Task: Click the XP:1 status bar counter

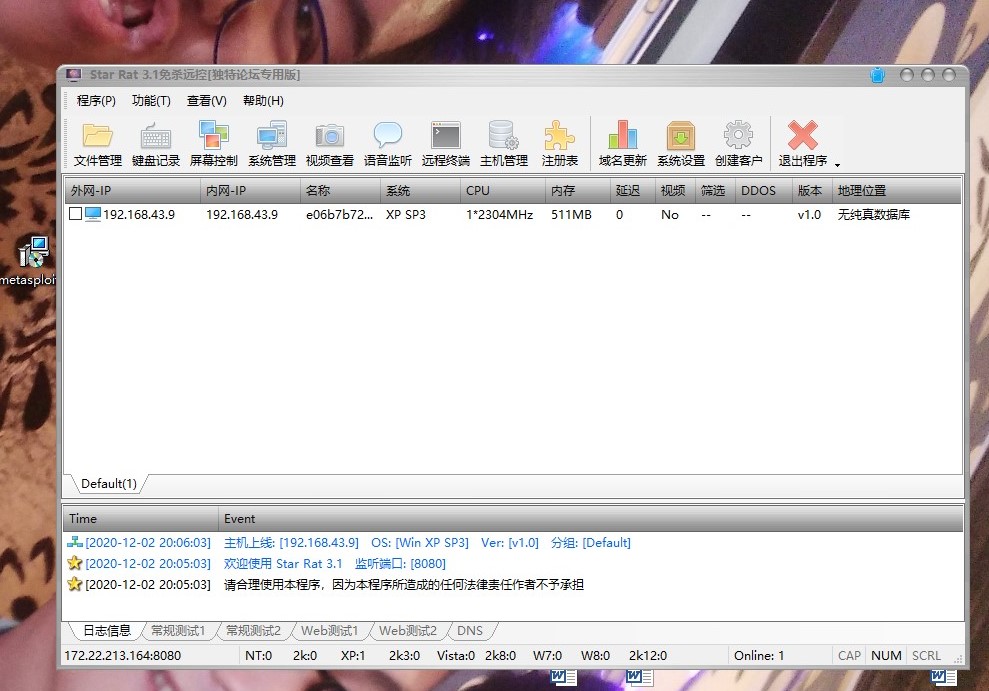Action: pyautogui.click(x=353, y=656)
